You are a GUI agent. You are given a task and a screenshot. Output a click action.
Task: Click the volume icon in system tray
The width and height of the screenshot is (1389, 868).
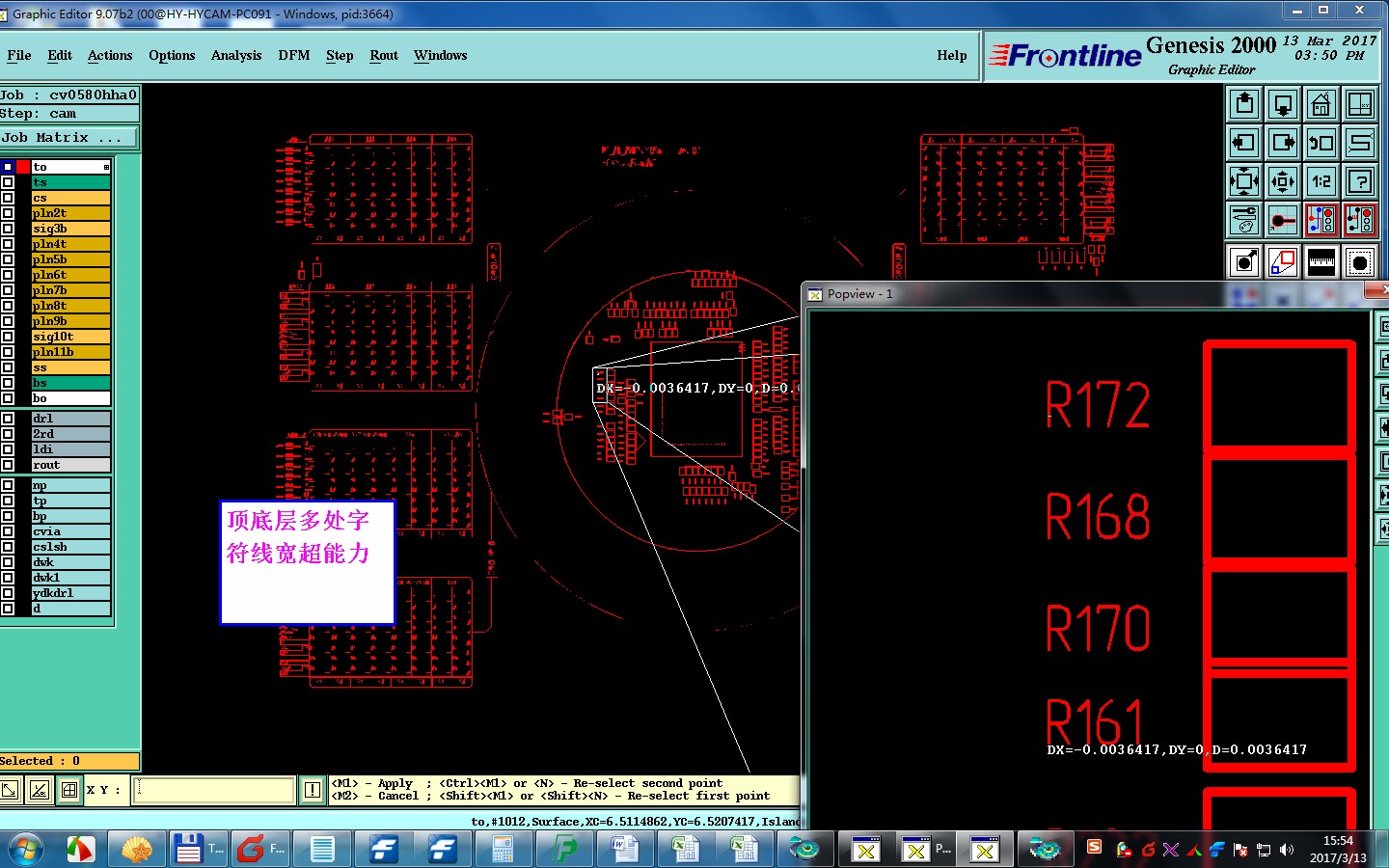(1286, 850)
